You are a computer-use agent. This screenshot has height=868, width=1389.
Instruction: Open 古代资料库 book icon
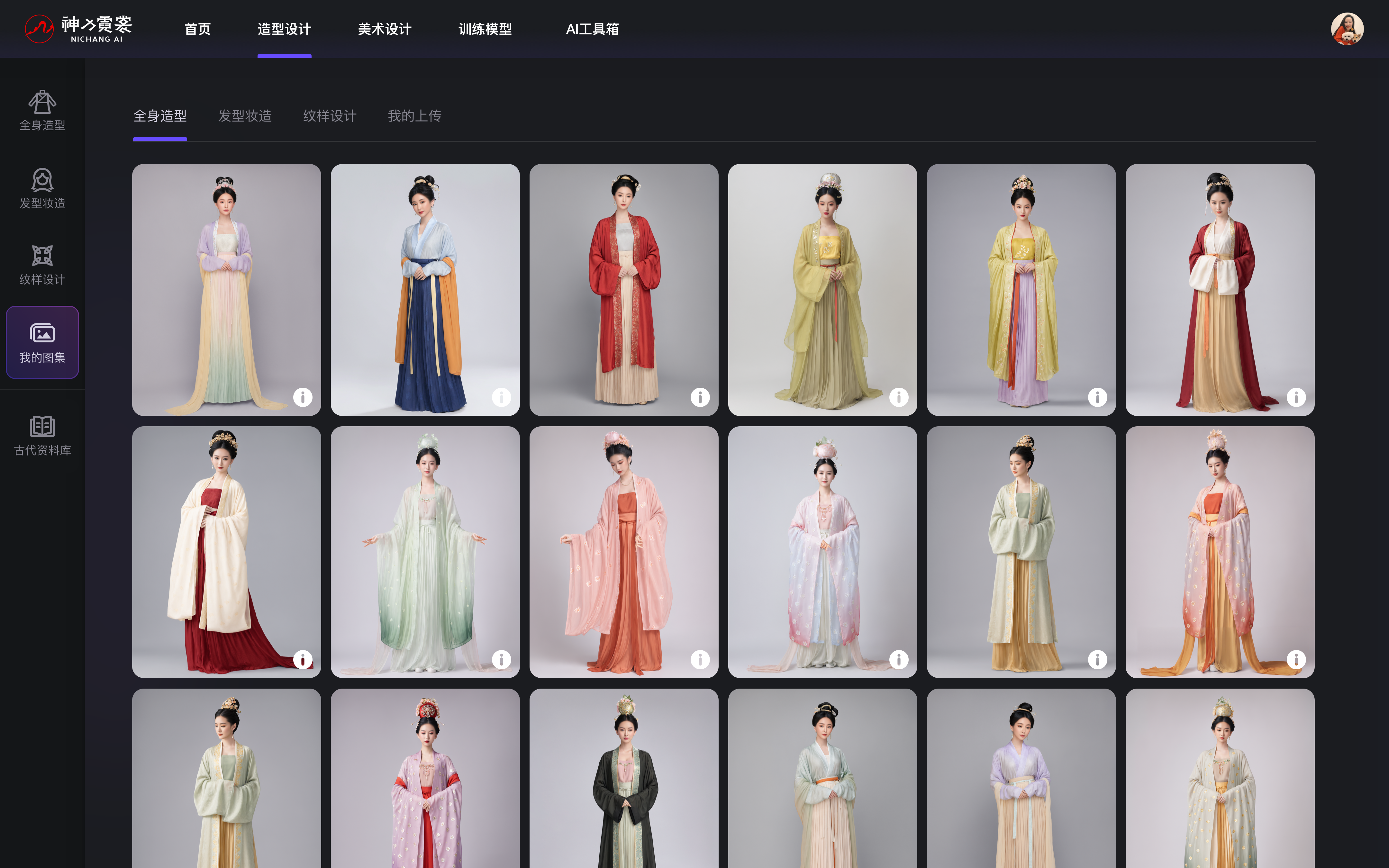[42, 435]
